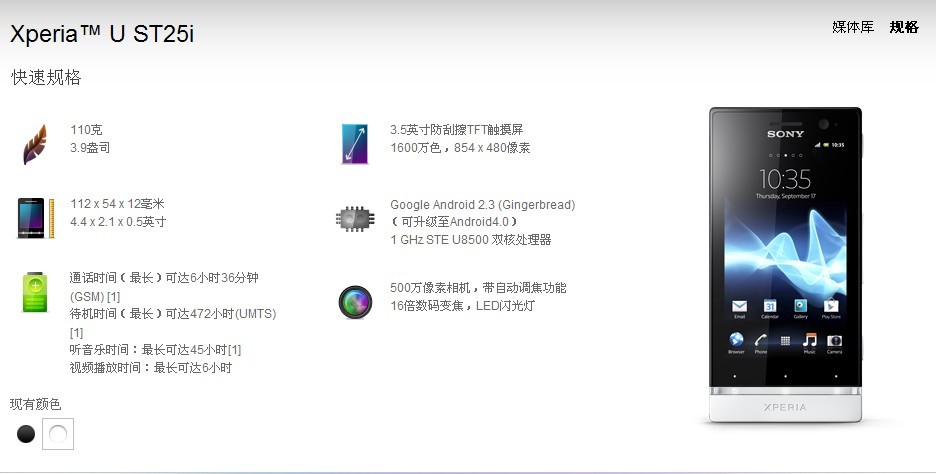Click the [1] footnote after (GSM)
The image size is (936, 474).
[113, 296]
